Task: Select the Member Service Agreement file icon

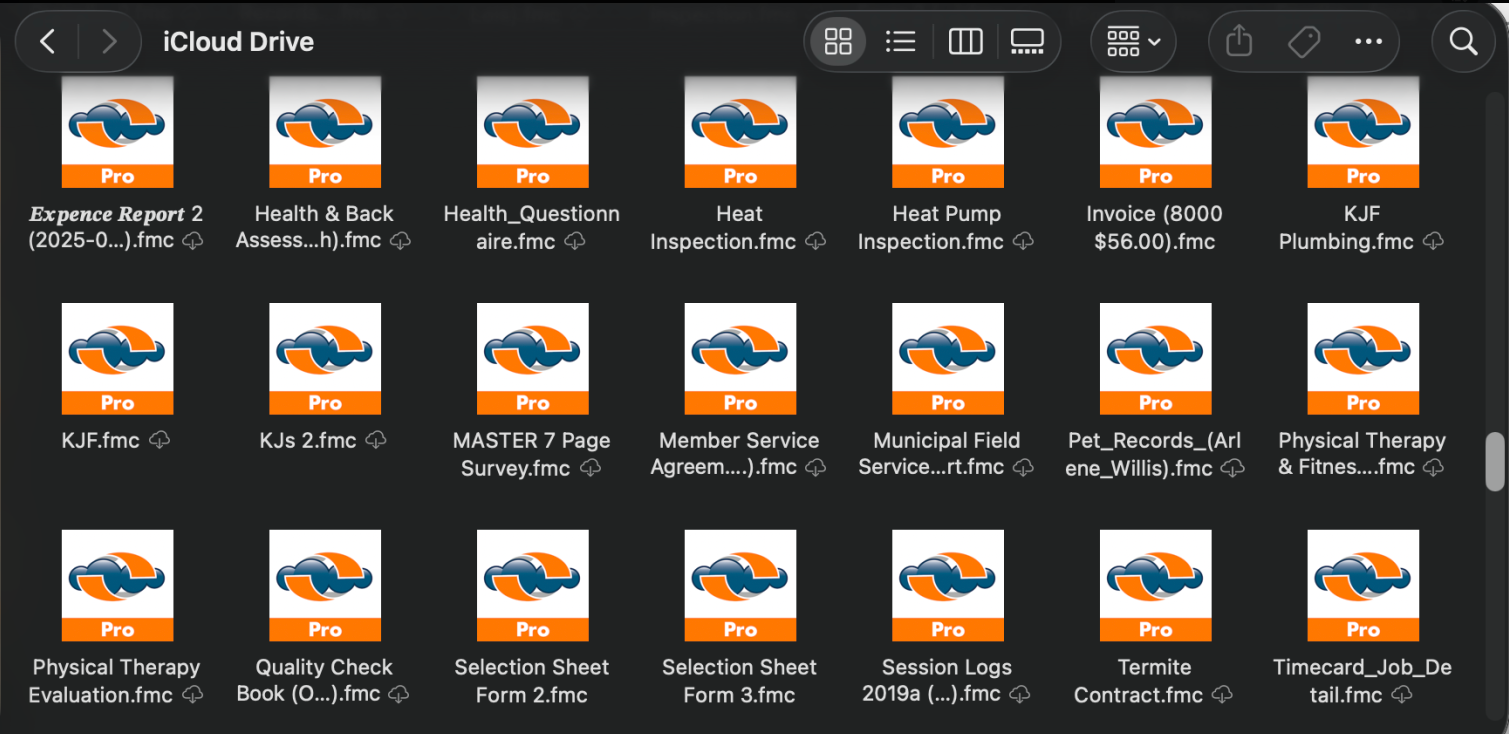Action: 740,359
